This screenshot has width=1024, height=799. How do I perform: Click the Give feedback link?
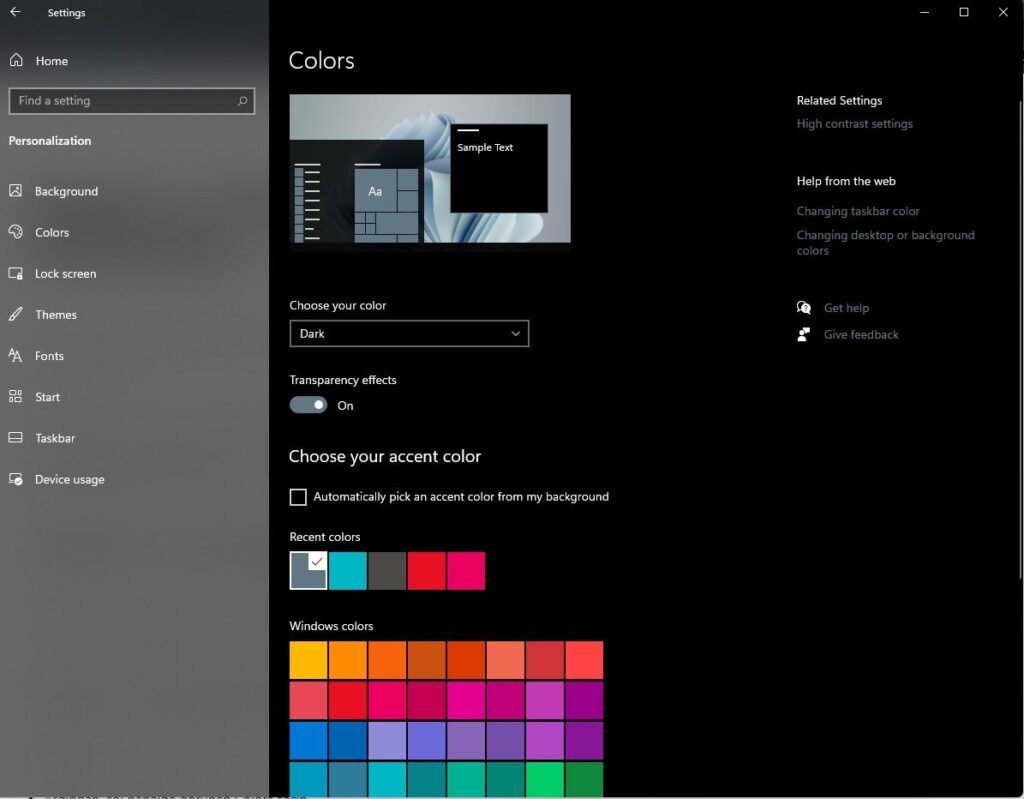click(861, 334)
